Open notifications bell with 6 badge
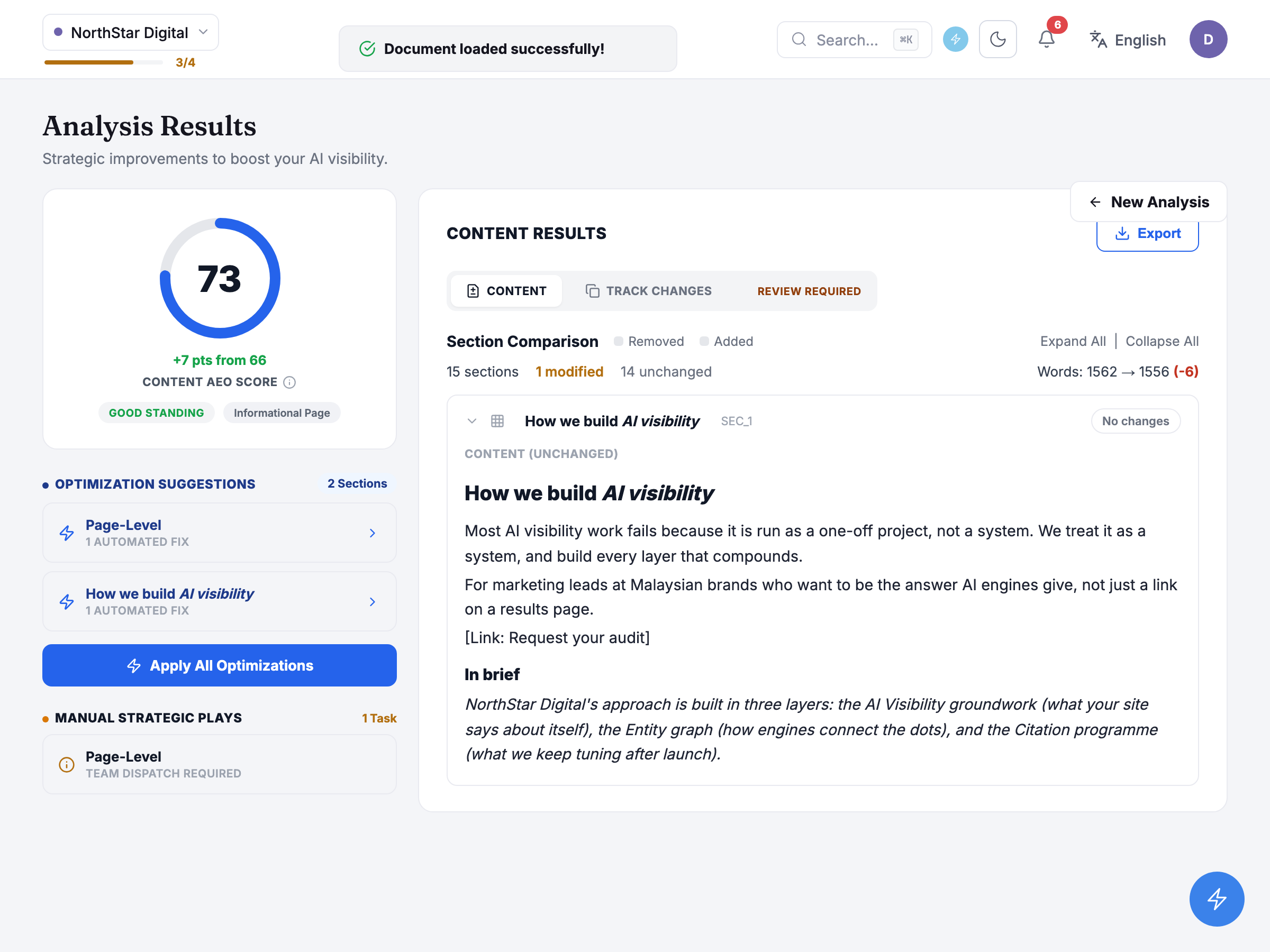The width and height of the screenshot is (1270, 952). pos(1047,39)
